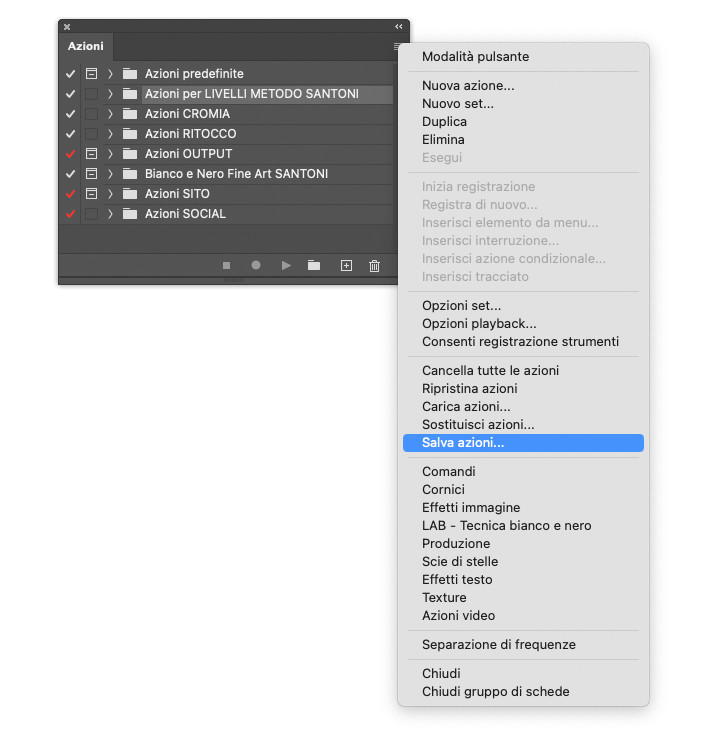Collapse the panel with double-arrow icon
This screenshot has width=715, height=729.
398,27
